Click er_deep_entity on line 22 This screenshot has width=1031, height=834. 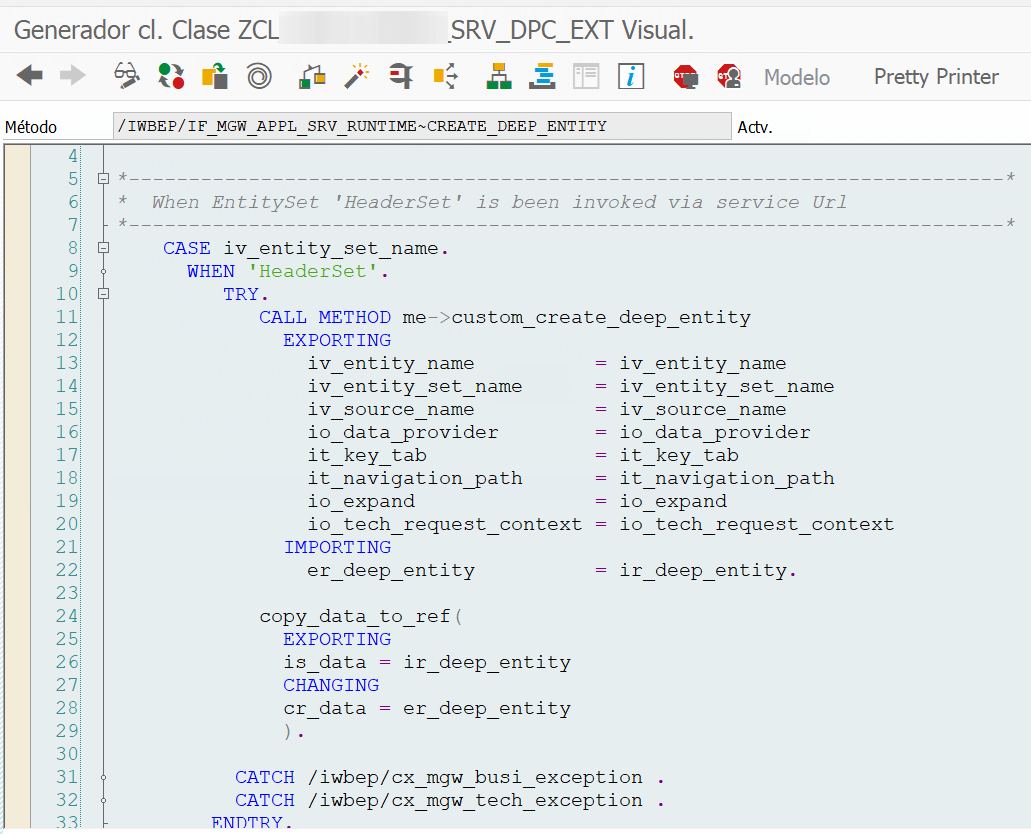coord(391,571)
